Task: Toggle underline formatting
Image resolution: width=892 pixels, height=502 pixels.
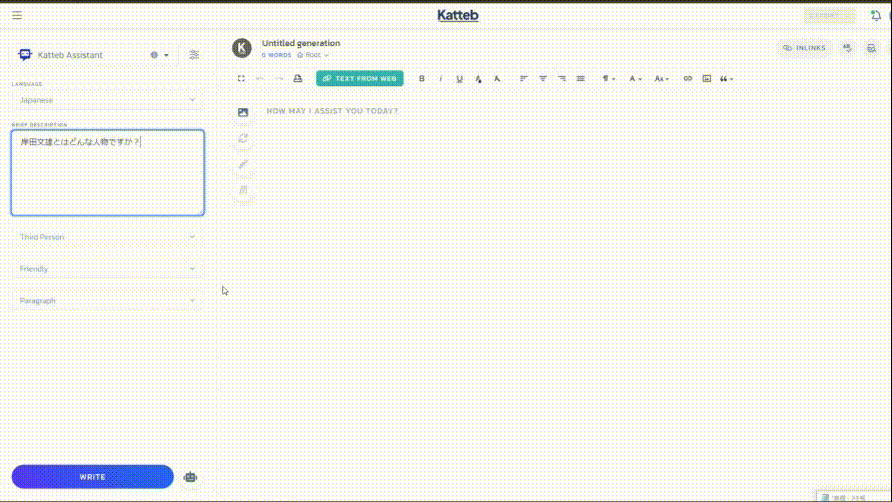Action: coord(459,79)
